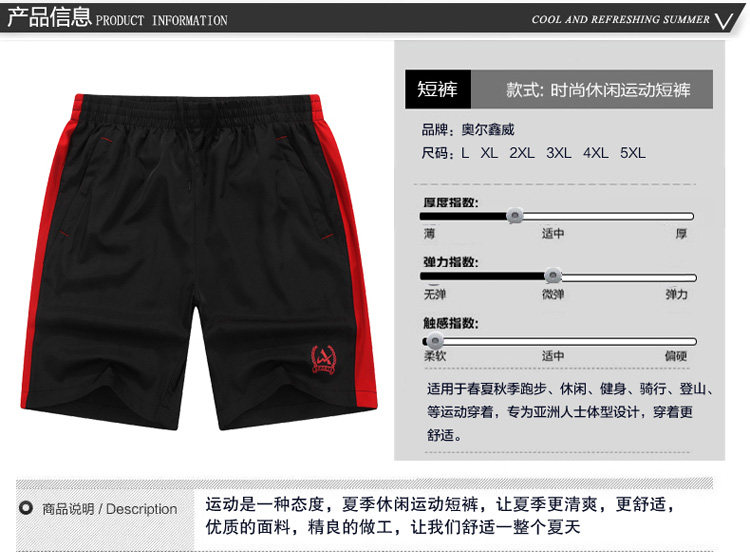Click the 厚 end label on thickness scale
The image size is (750, 552).
[x=681, y=233]
